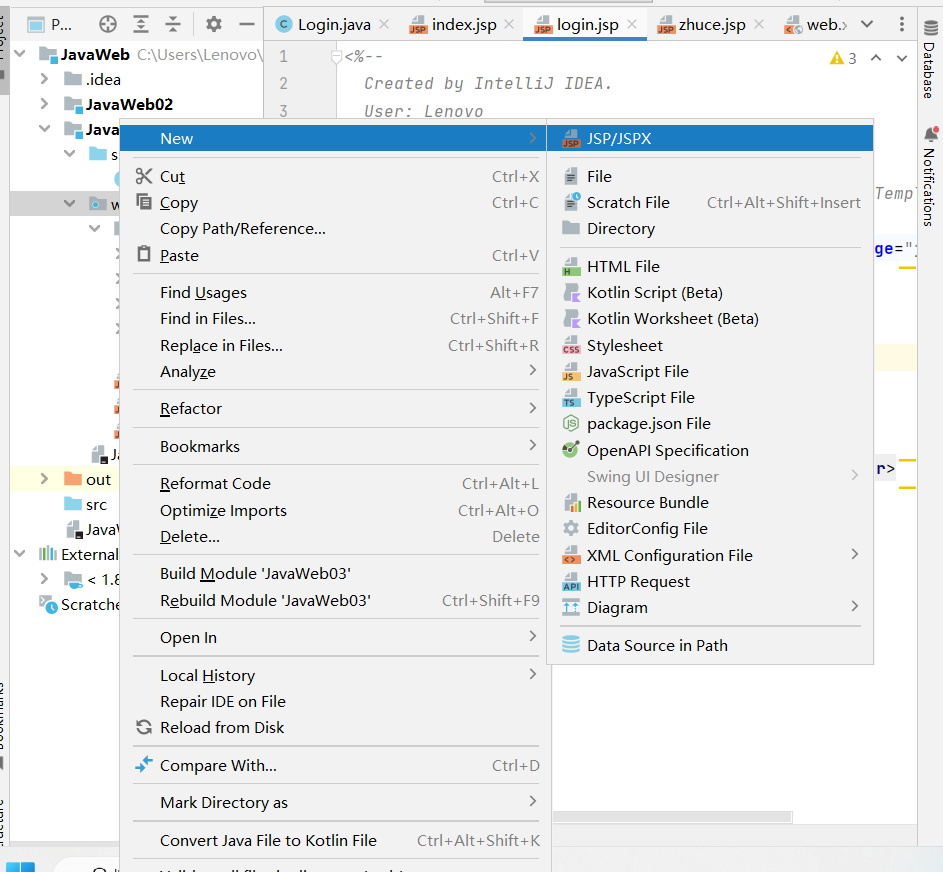
Task: Select the src folder in project tree
Action: click(85, 505)
